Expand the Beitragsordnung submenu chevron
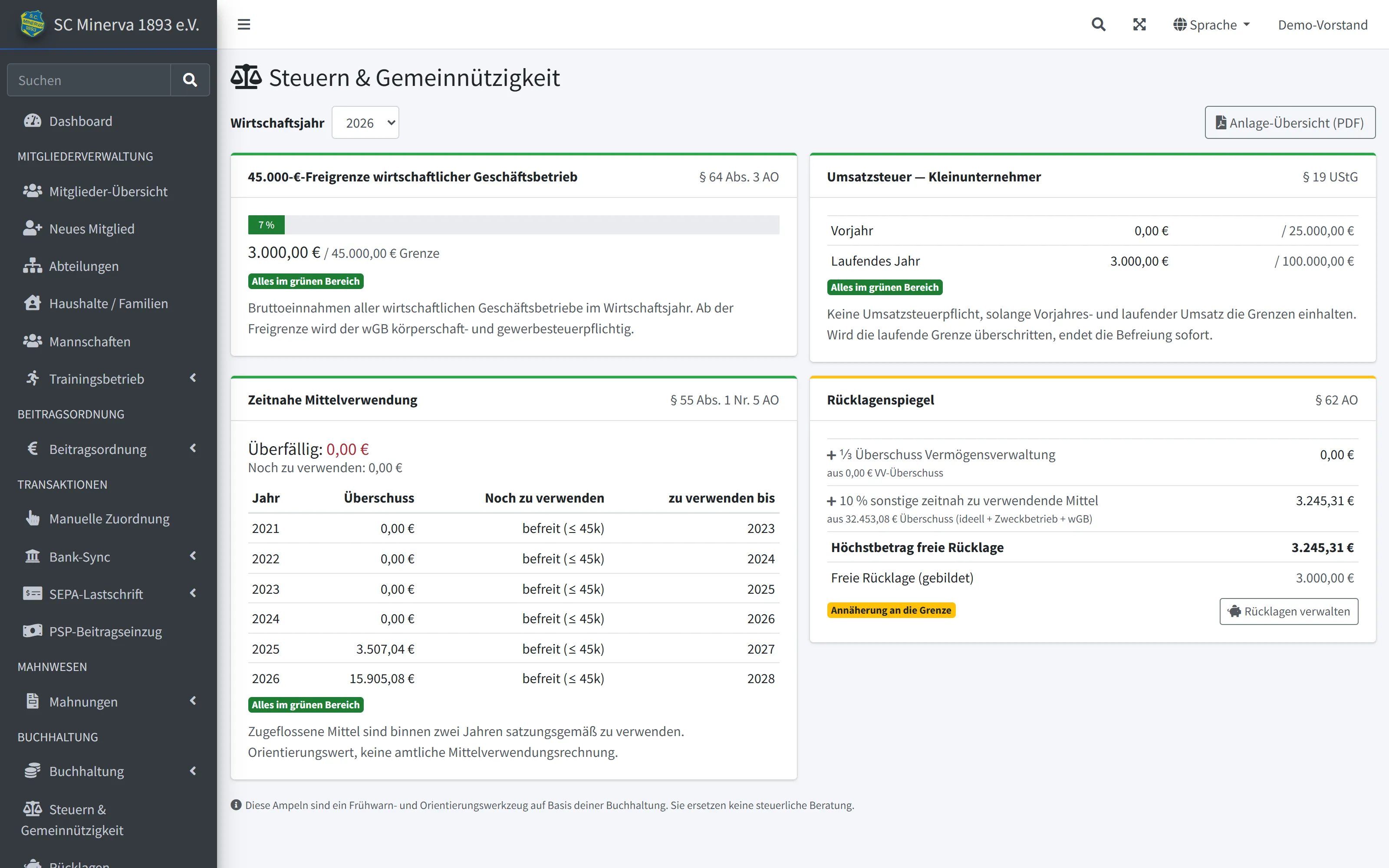This screenshot has height=868, width=1389. [x=193, y=448]
